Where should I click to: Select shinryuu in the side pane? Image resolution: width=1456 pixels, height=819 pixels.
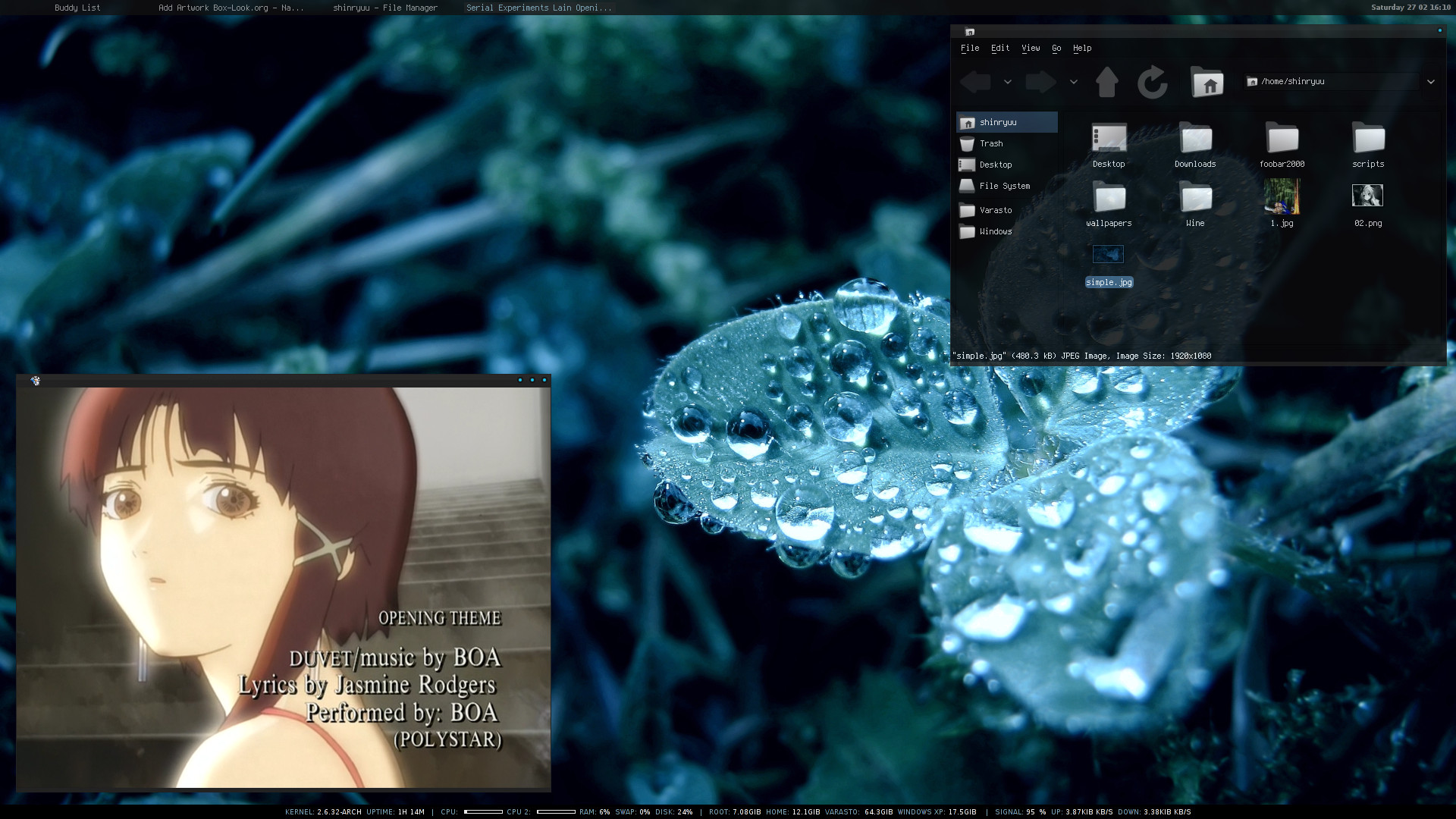[x=1007, y=122]
